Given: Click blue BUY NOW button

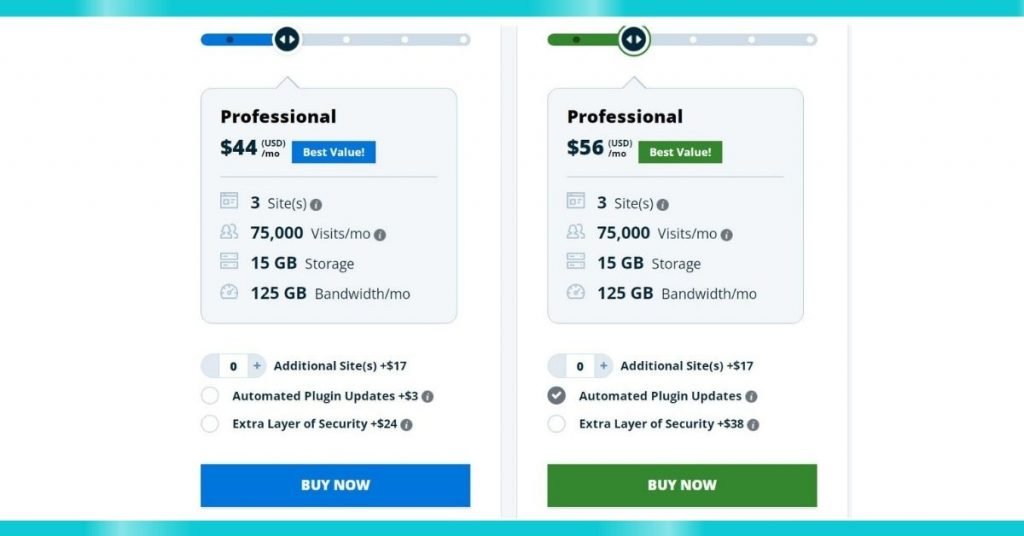Looking at the screenshot, I should pos(335,485).
